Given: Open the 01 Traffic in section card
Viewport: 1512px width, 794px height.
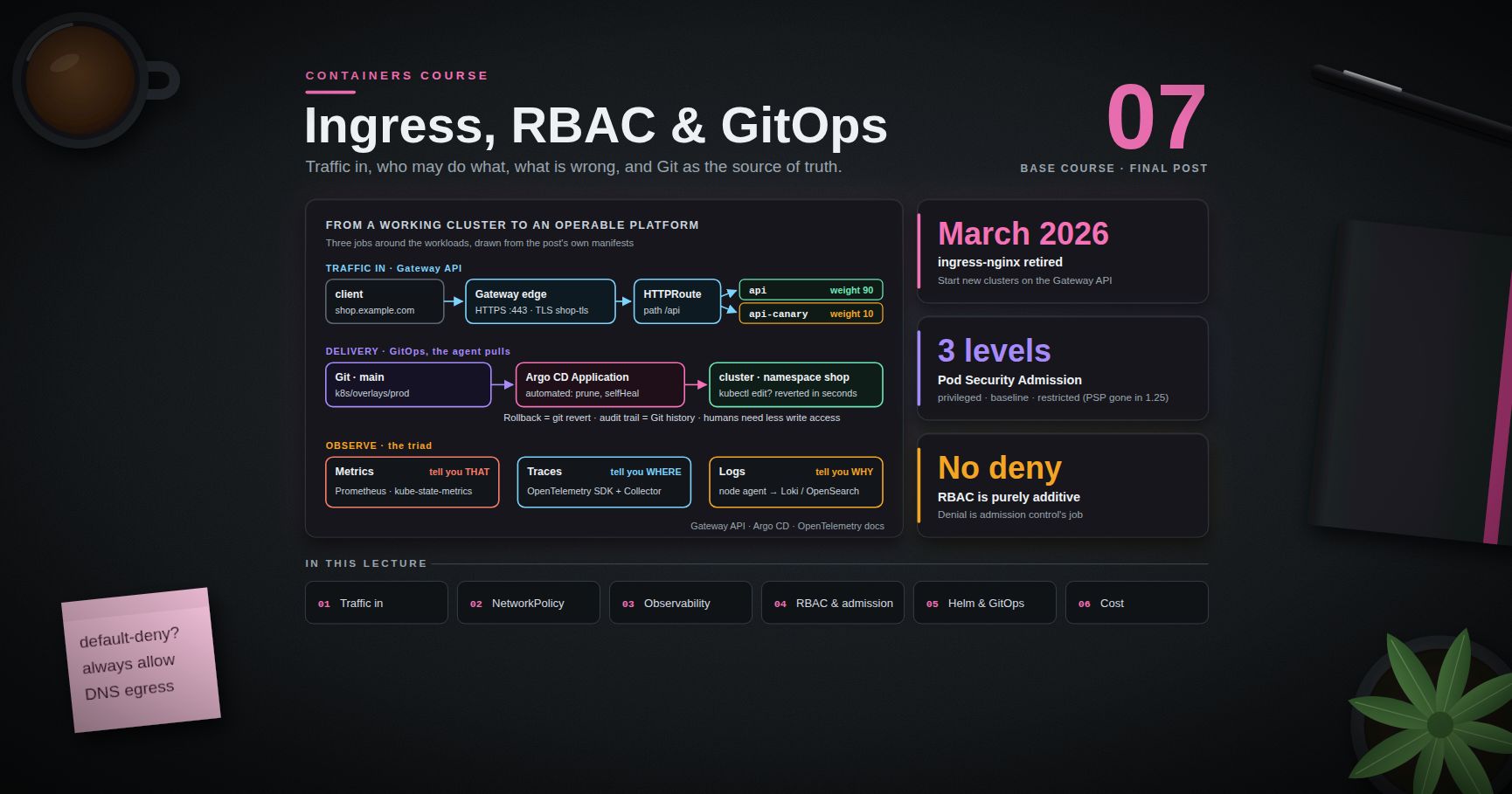Looking at the screenshot, I should point(376,603).
